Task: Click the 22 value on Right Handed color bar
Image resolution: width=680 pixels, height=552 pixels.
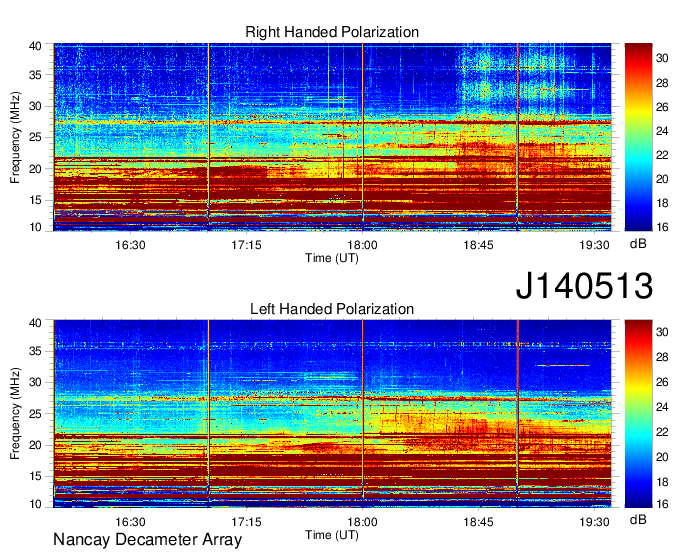Action: click(662, 155)
